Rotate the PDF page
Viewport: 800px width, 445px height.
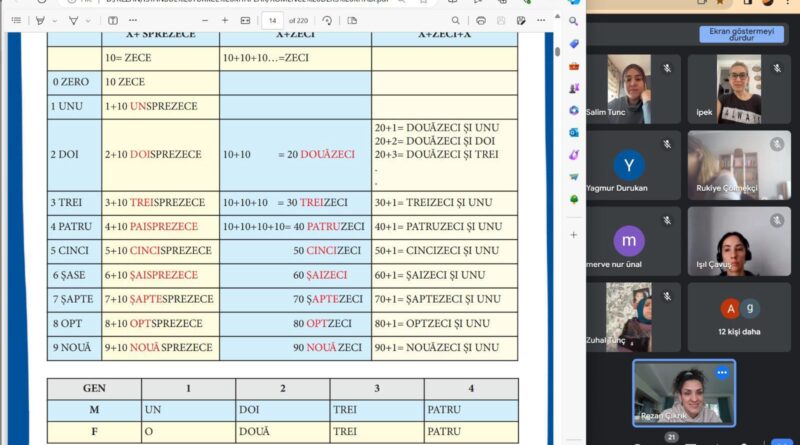click(329, 20)
